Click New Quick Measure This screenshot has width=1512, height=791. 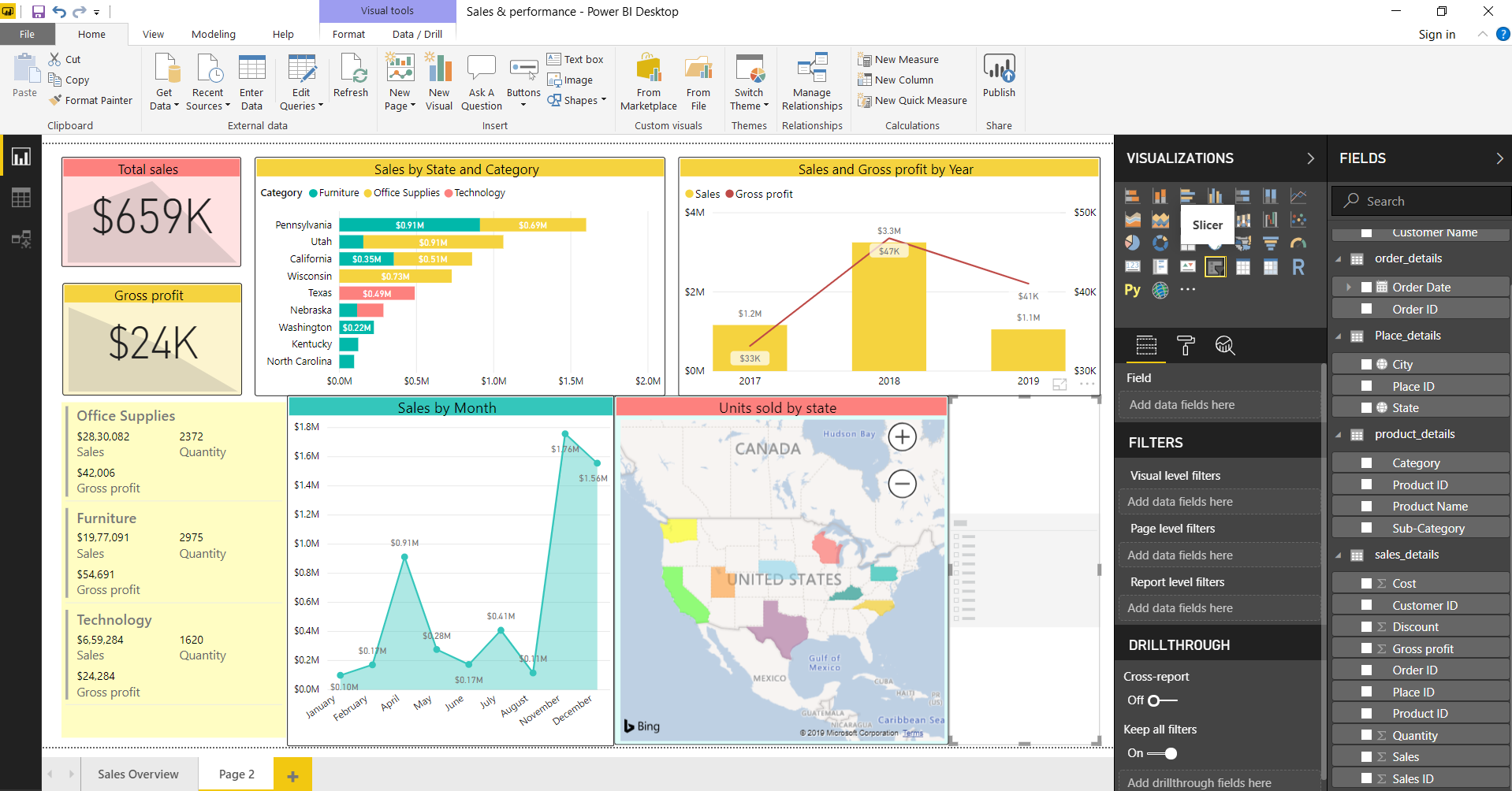pos(913,100)
